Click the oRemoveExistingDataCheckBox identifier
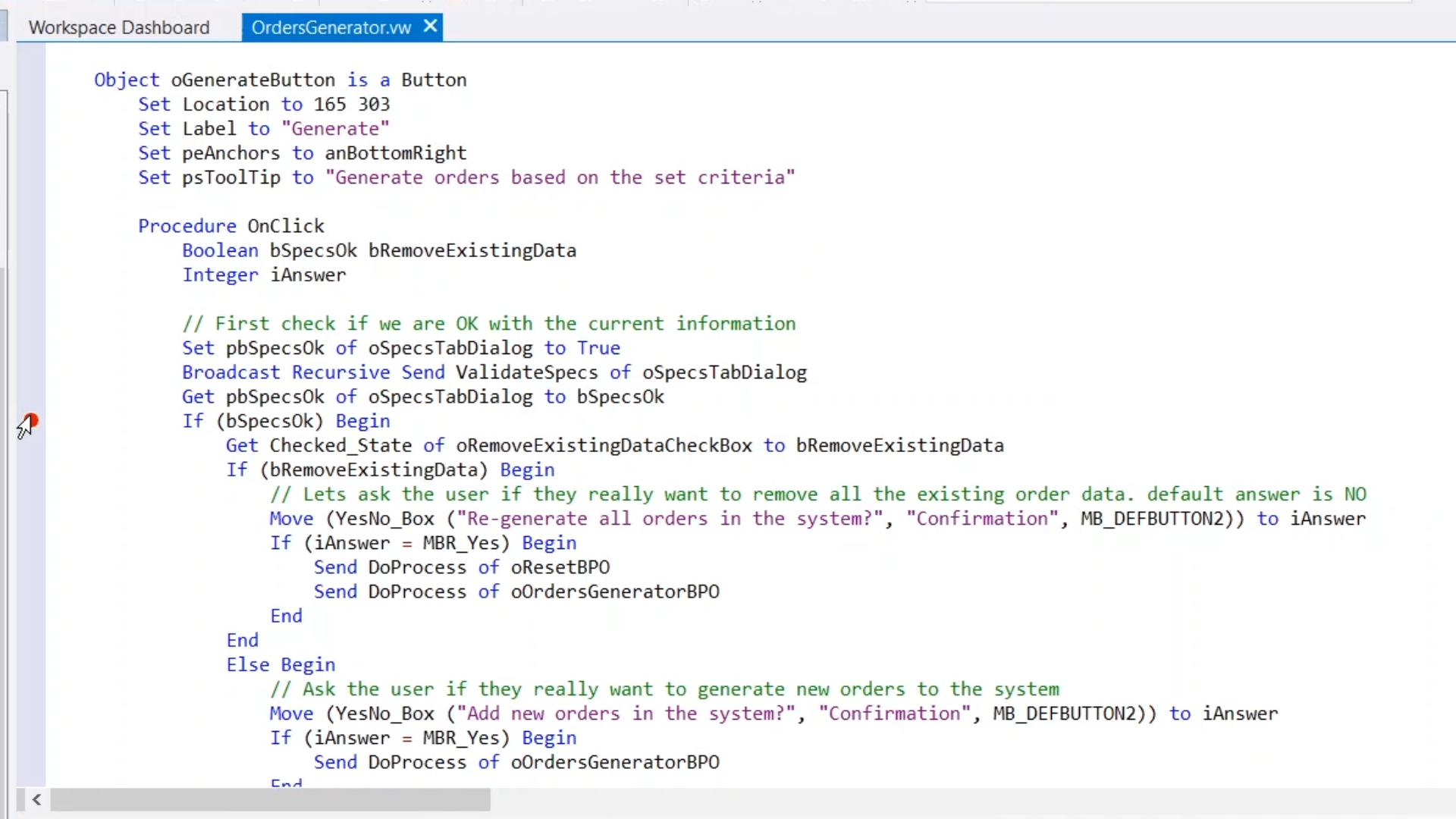The height and width of the screenshot is (819, 1456). [604, 445]
